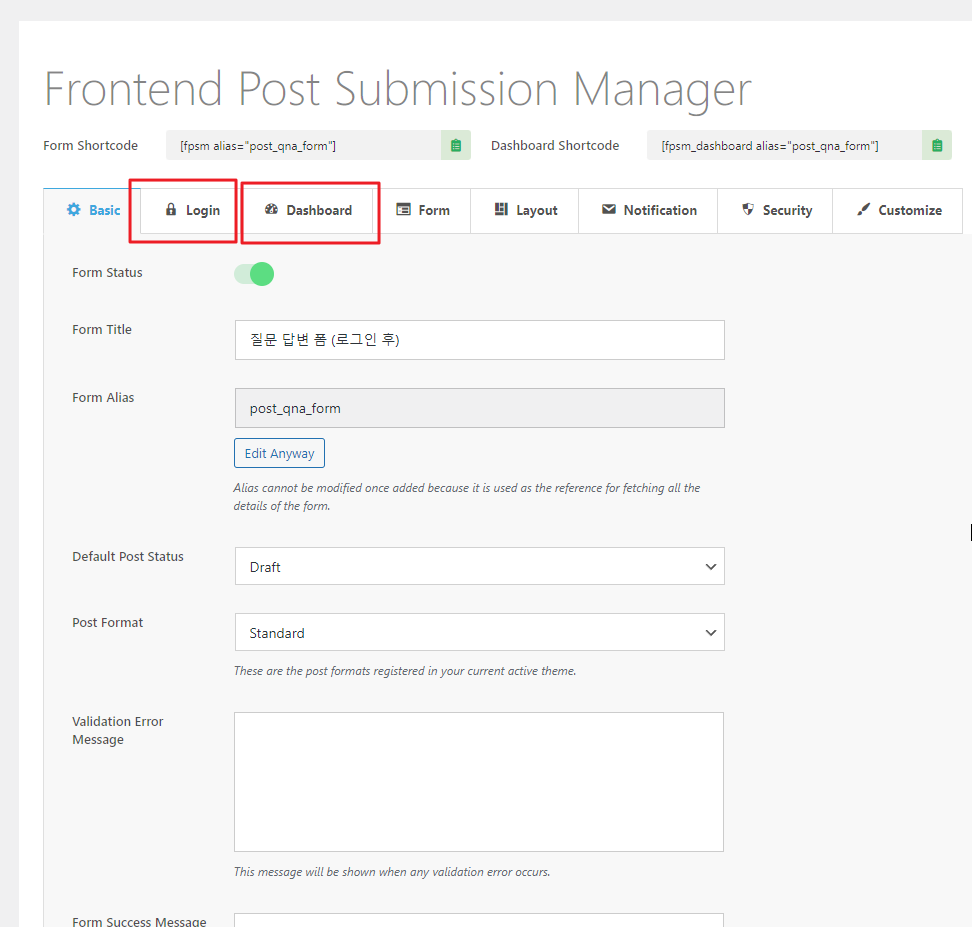Click inside Validation Error Message textarea
972x927 pixels.
479,782
